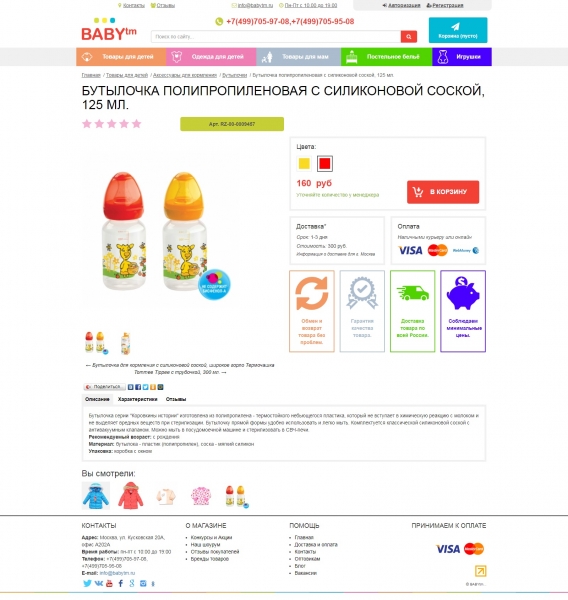Click the Instagram icon in footer

tap(143, 583)
